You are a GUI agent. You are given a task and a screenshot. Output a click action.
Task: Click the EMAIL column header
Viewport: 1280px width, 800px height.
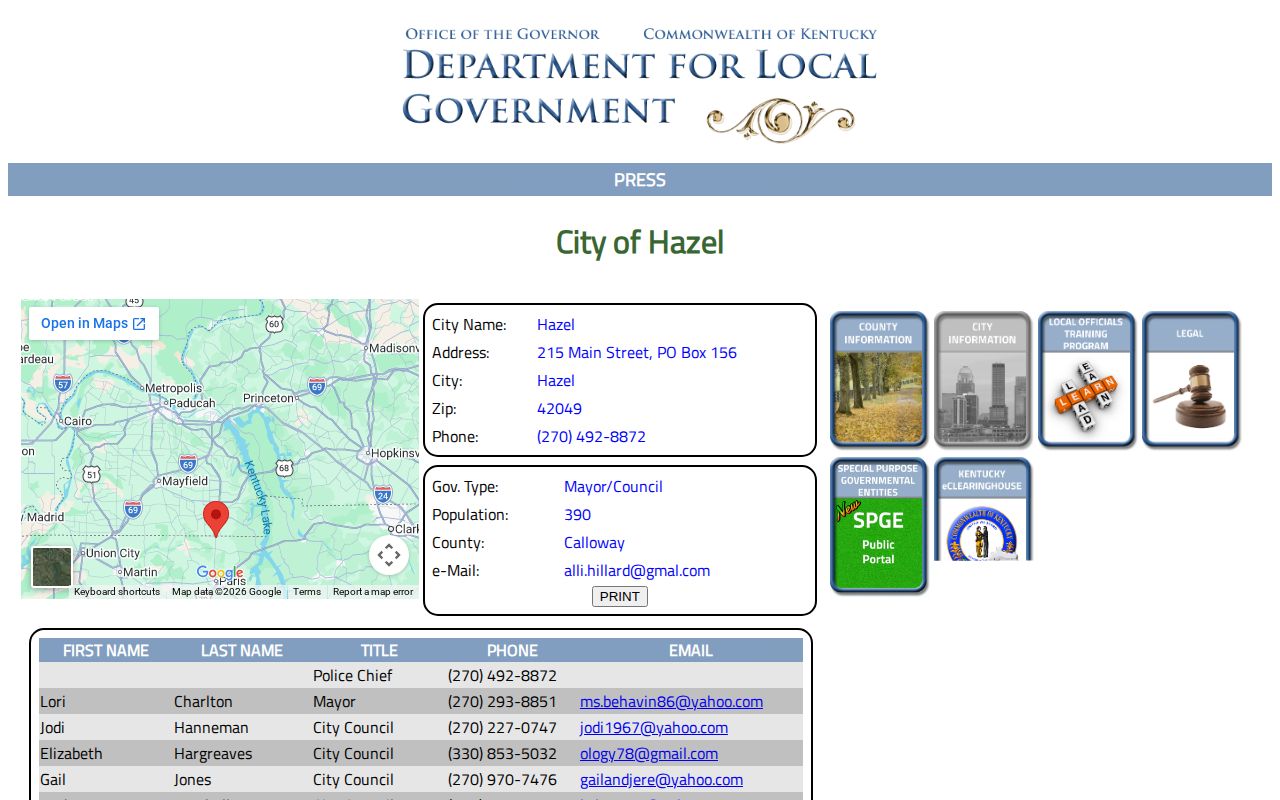click(691, 650)
